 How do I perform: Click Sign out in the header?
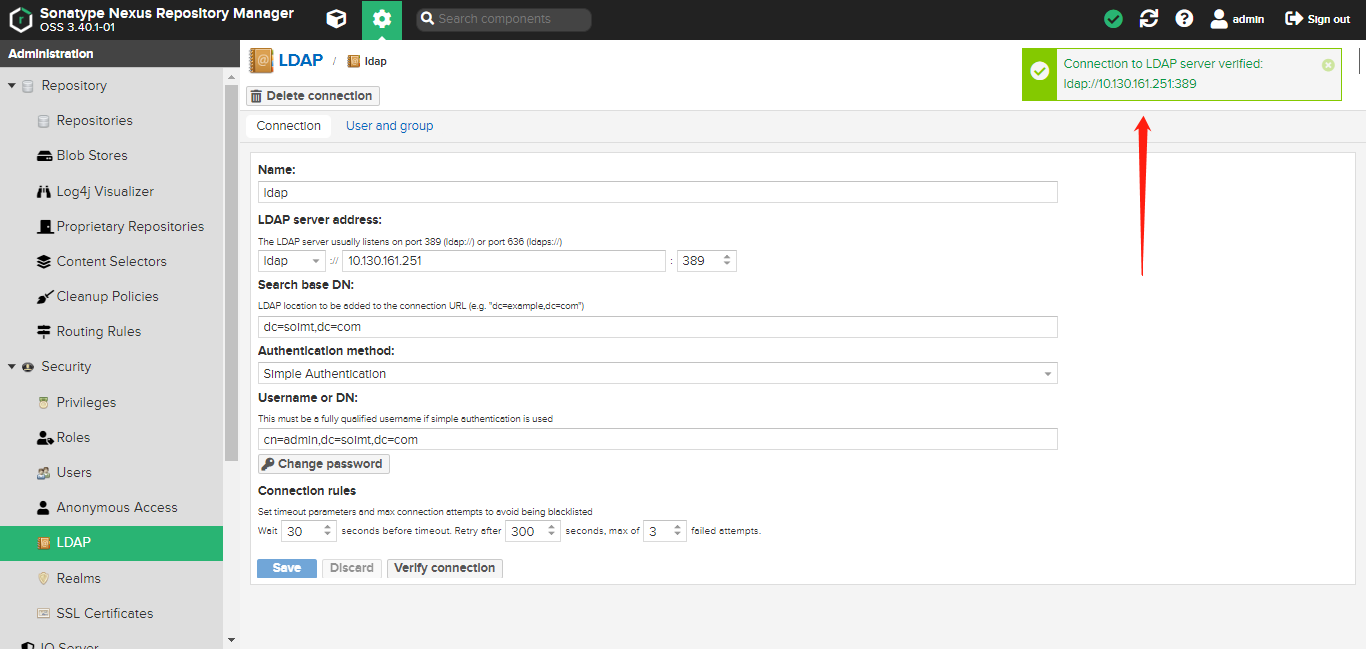[1317, 19]
